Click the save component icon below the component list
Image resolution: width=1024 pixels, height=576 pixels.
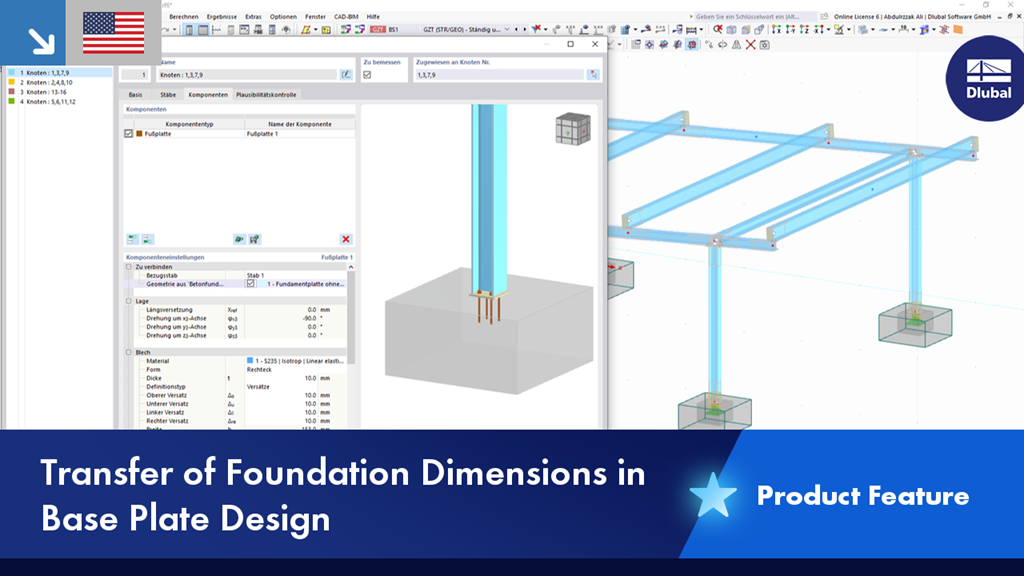pos(254,238)
